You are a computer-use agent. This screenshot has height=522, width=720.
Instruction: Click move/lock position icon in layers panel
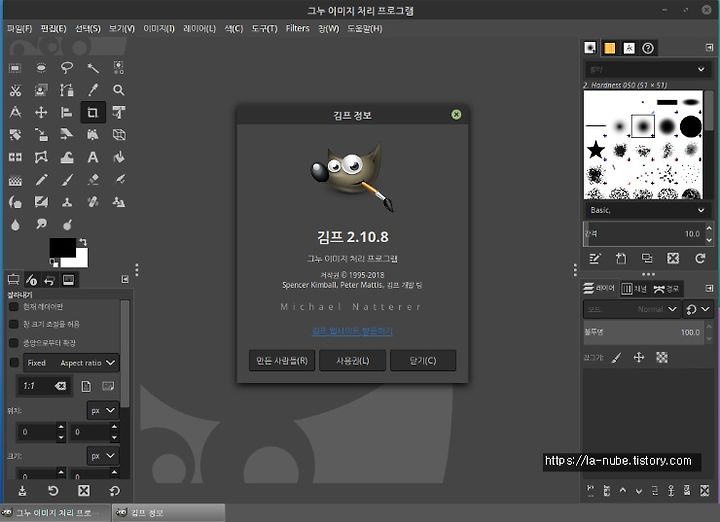click(639, 357)
